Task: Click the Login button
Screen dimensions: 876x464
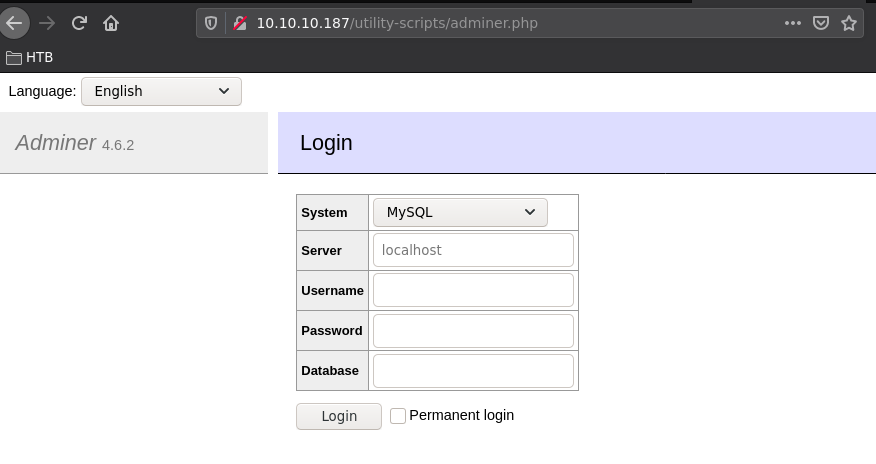Action: point(339,416)
